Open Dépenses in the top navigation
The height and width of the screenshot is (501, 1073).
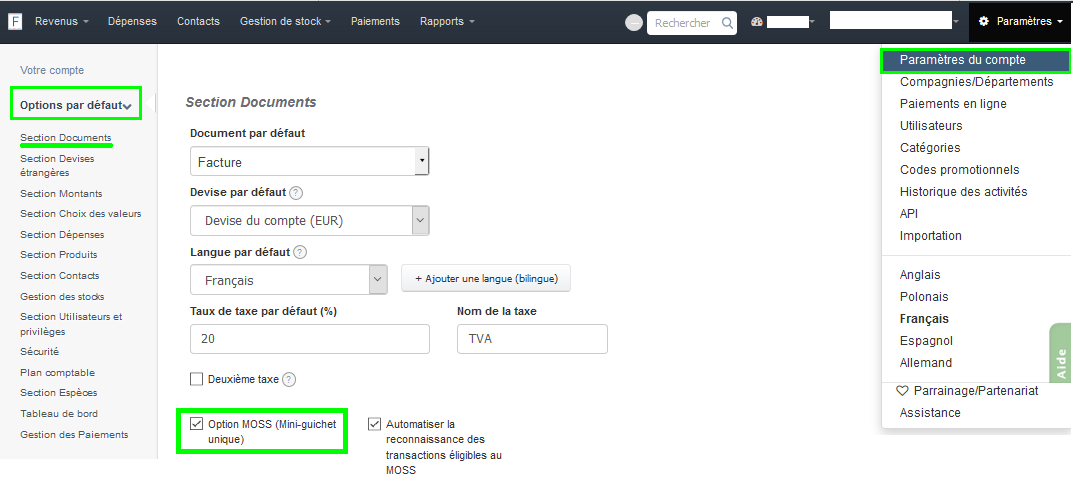132,21
